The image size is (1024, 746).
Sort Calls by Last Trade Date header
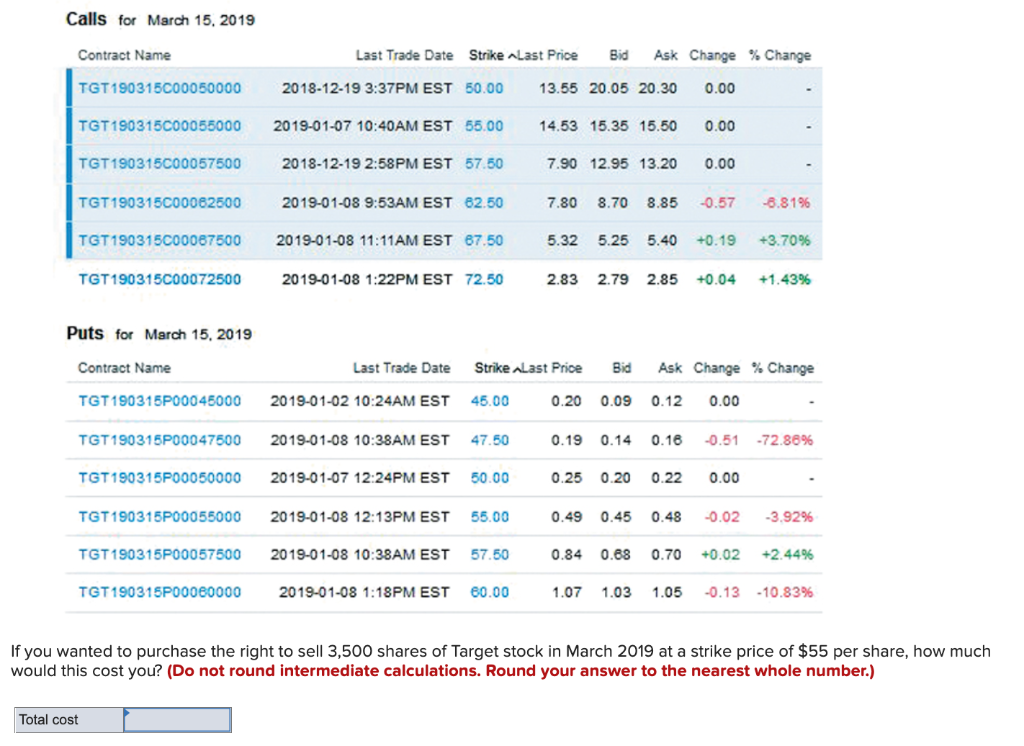[x=404, y=55]
